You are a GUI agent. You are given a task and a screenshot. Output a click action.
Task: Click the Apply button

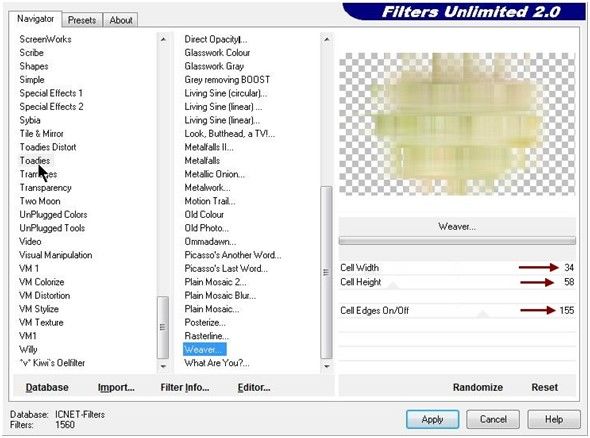[x=432, y=419]
